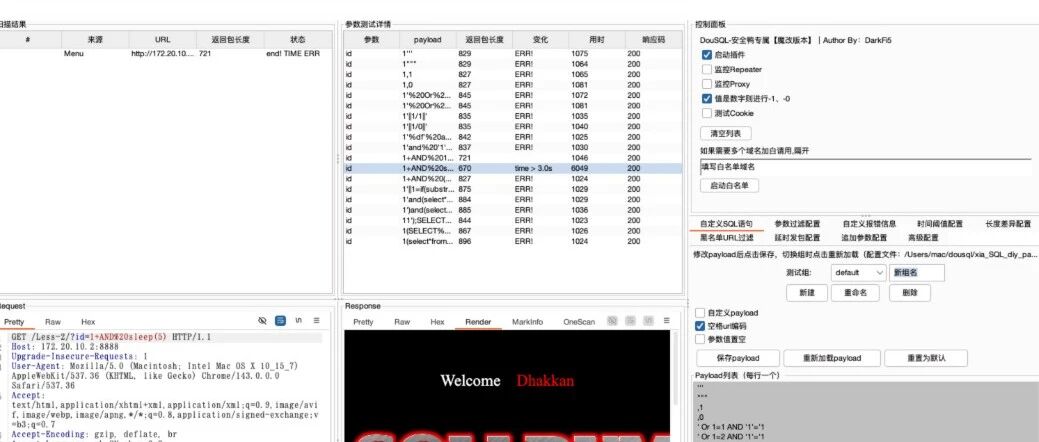Click the 启动白名单 button
The height and width of the screenshot is (442, 1039).
click(729, 186)
